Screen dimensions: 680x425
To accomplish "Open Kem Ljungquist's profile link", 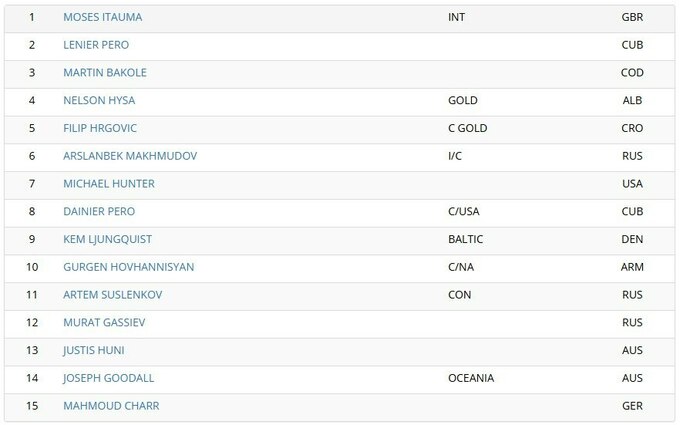I will pos(107,240).
